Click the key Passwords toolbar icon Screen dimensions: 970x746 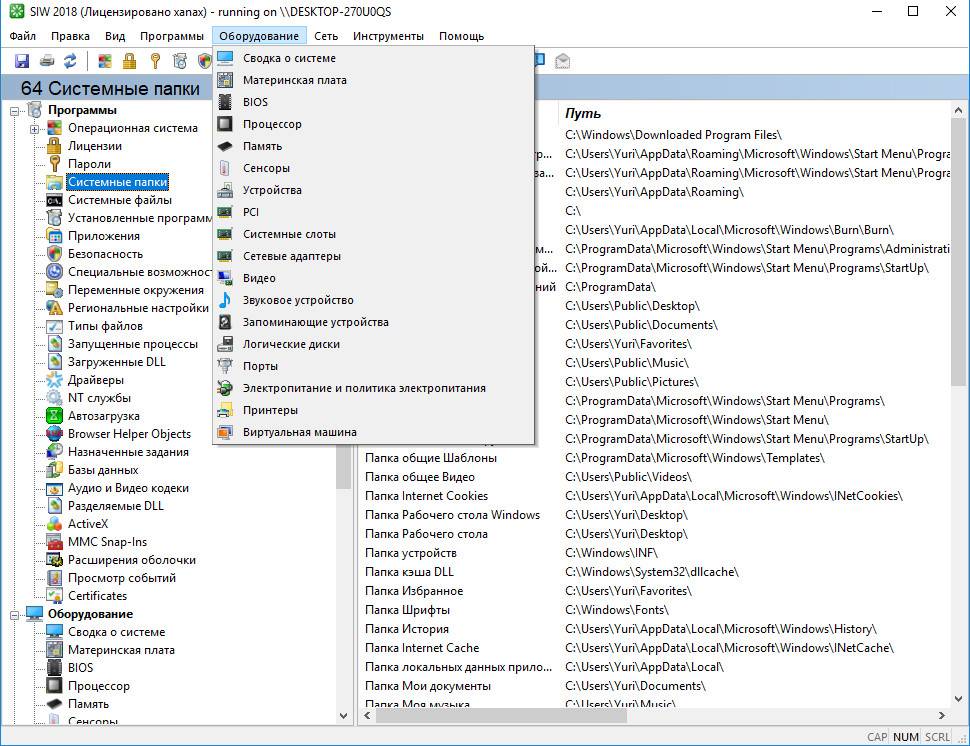click(x=155, y=61)
